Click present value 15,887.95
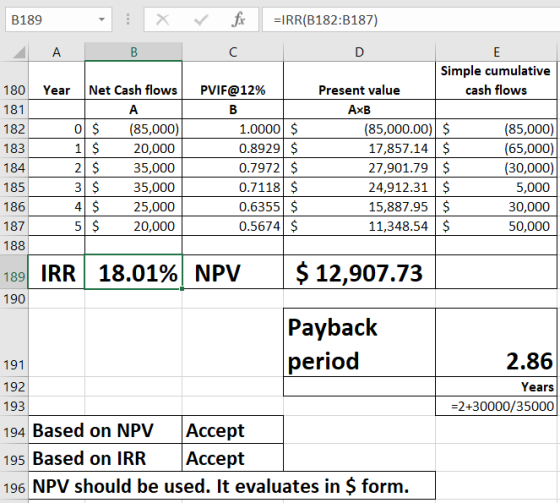This screenshot has height=503, width=560. click(x=359, y=206)
